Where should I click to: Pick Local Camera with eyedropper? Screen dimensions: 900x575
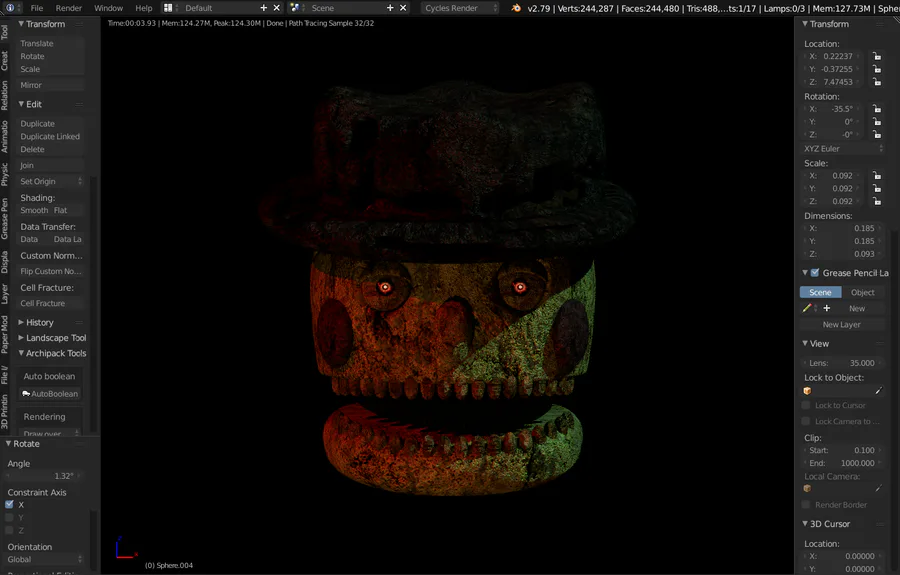tap(879, 488)
